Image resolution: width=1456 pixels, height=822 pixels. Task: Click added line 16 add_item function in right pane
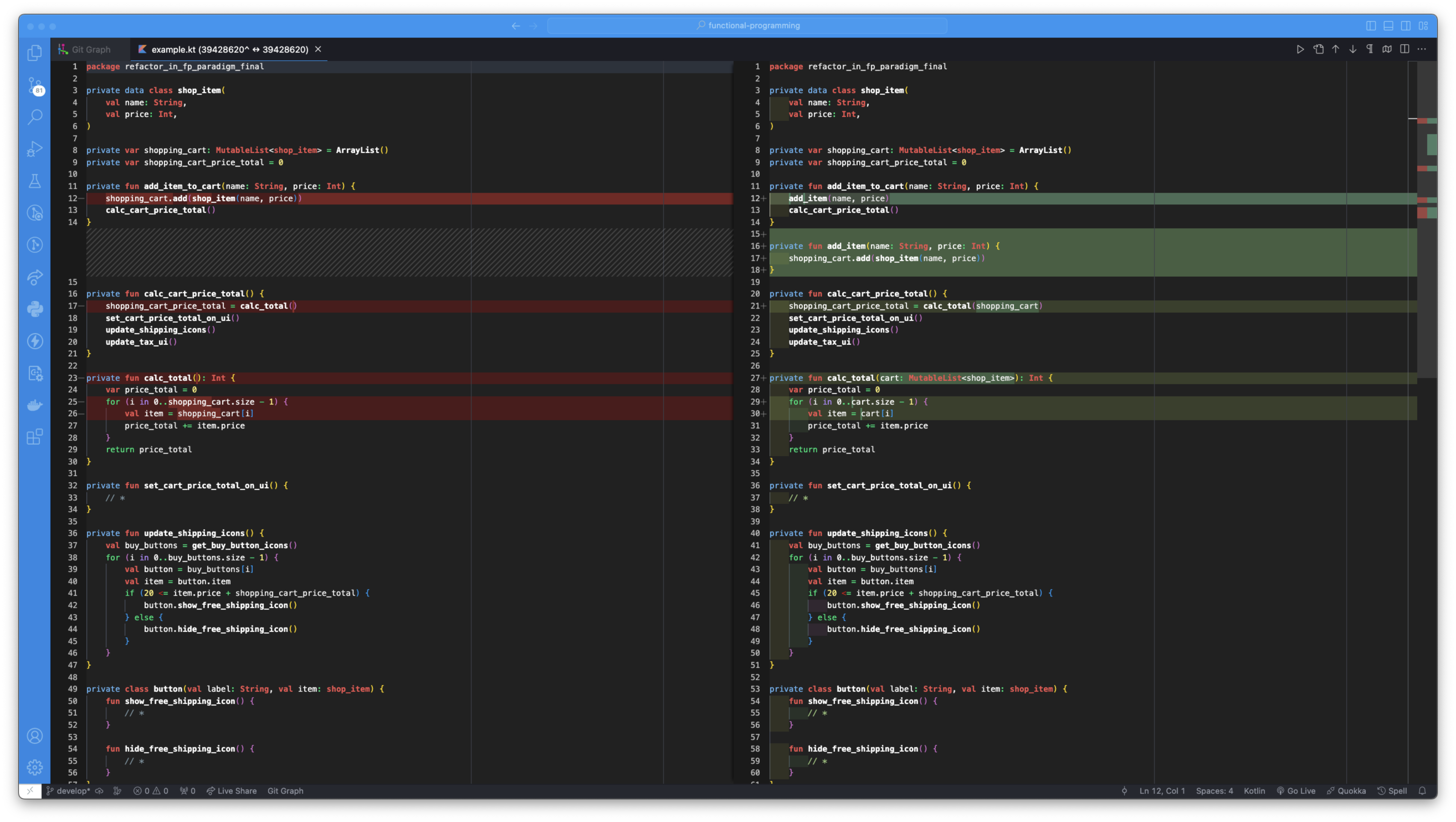pos(1093,246)
